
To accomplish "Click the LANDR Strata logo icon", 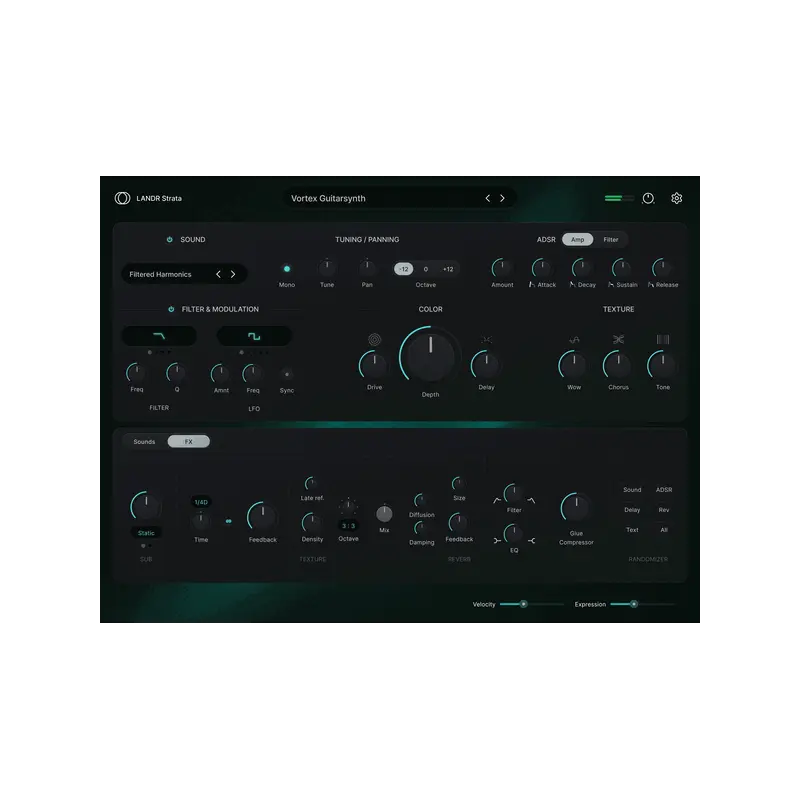I will click(122, 198).
